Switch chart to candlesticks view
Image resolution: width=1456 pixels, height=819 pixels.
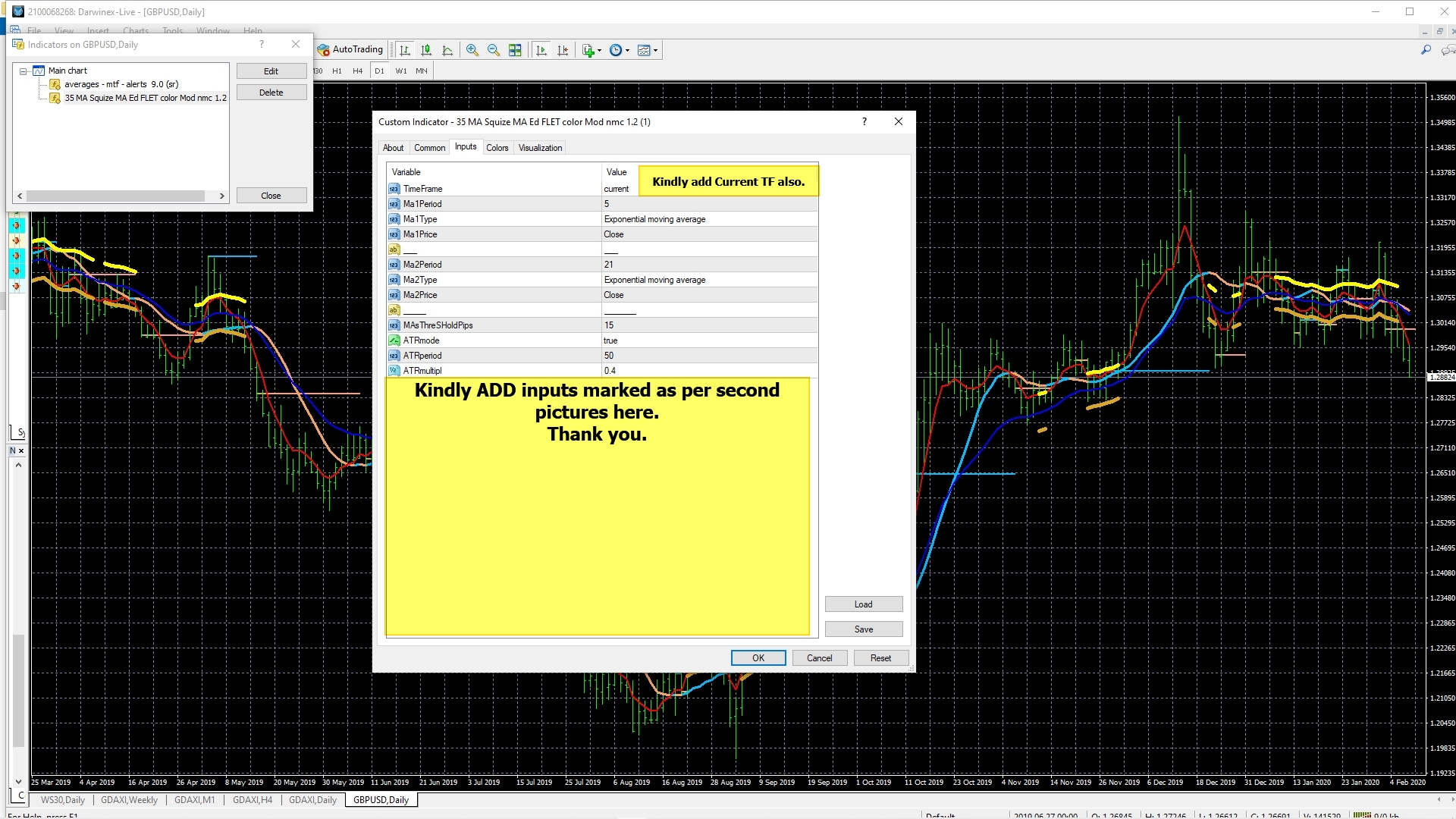tap(426, 50)
